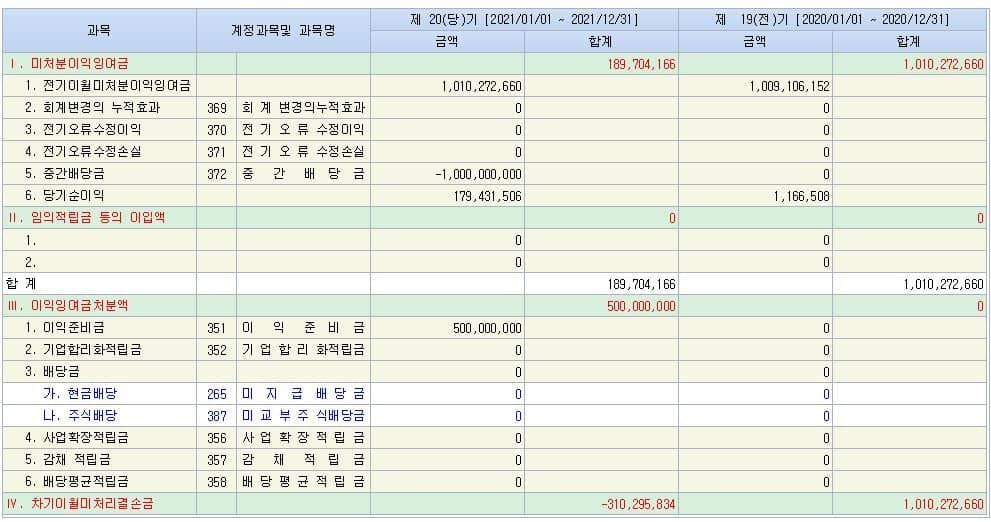Click account code 352
The width and height of the screenshot is (991, 522).
coord(217,350)
